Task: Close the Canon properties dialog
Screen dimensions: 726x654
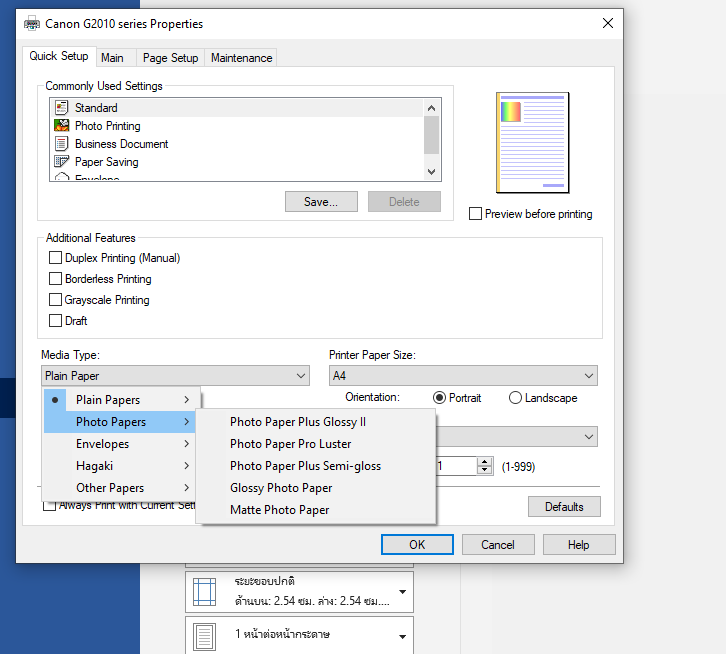Action: [x=608, y=23]
